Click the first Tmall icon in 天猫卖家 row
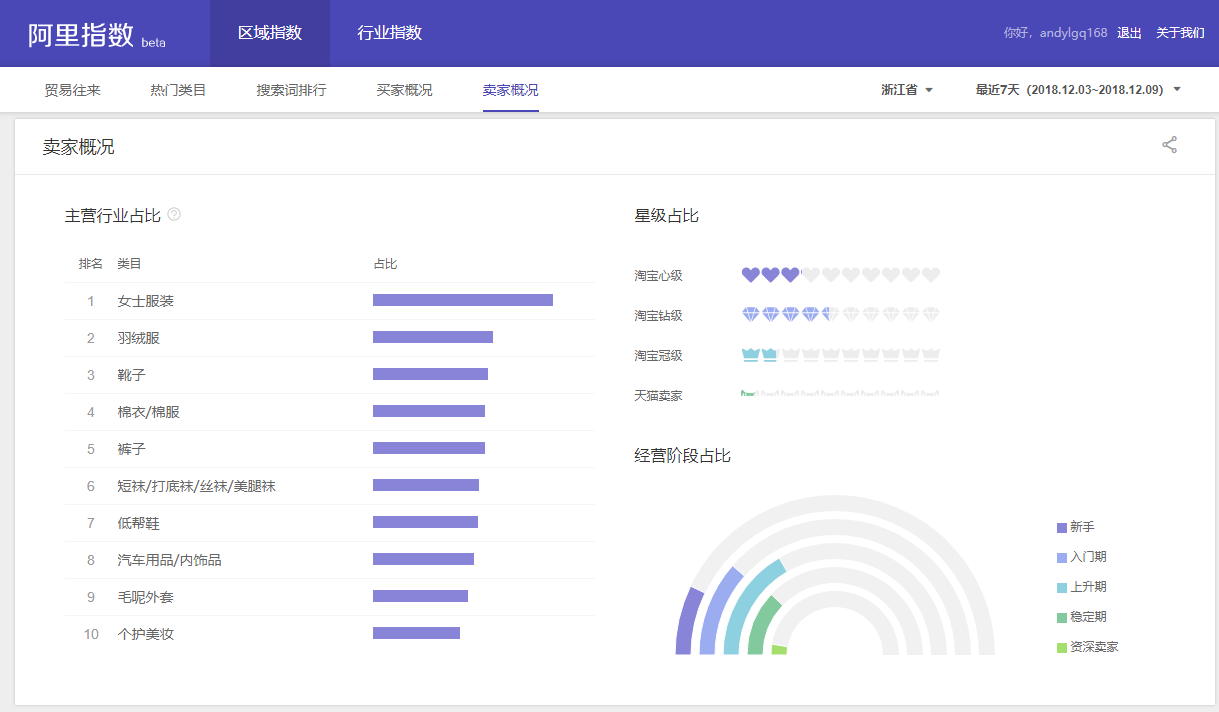 tap(748, 394)
